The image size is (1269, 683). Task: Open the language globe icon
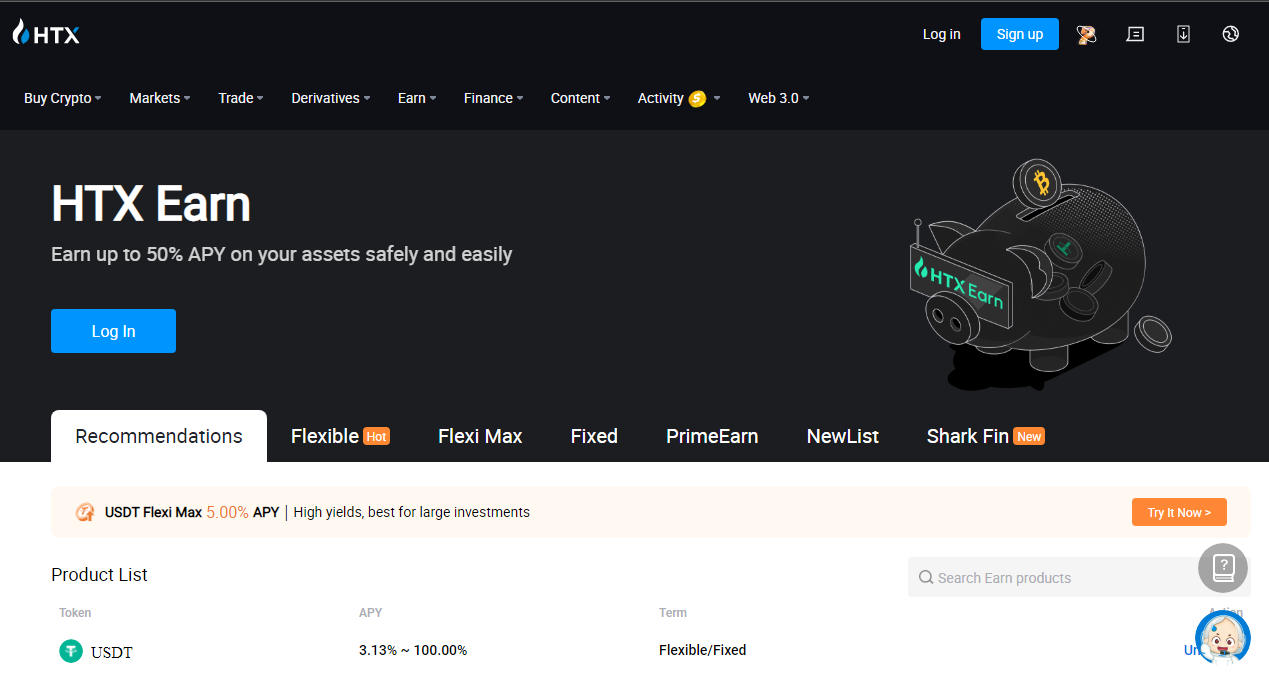1231,34
